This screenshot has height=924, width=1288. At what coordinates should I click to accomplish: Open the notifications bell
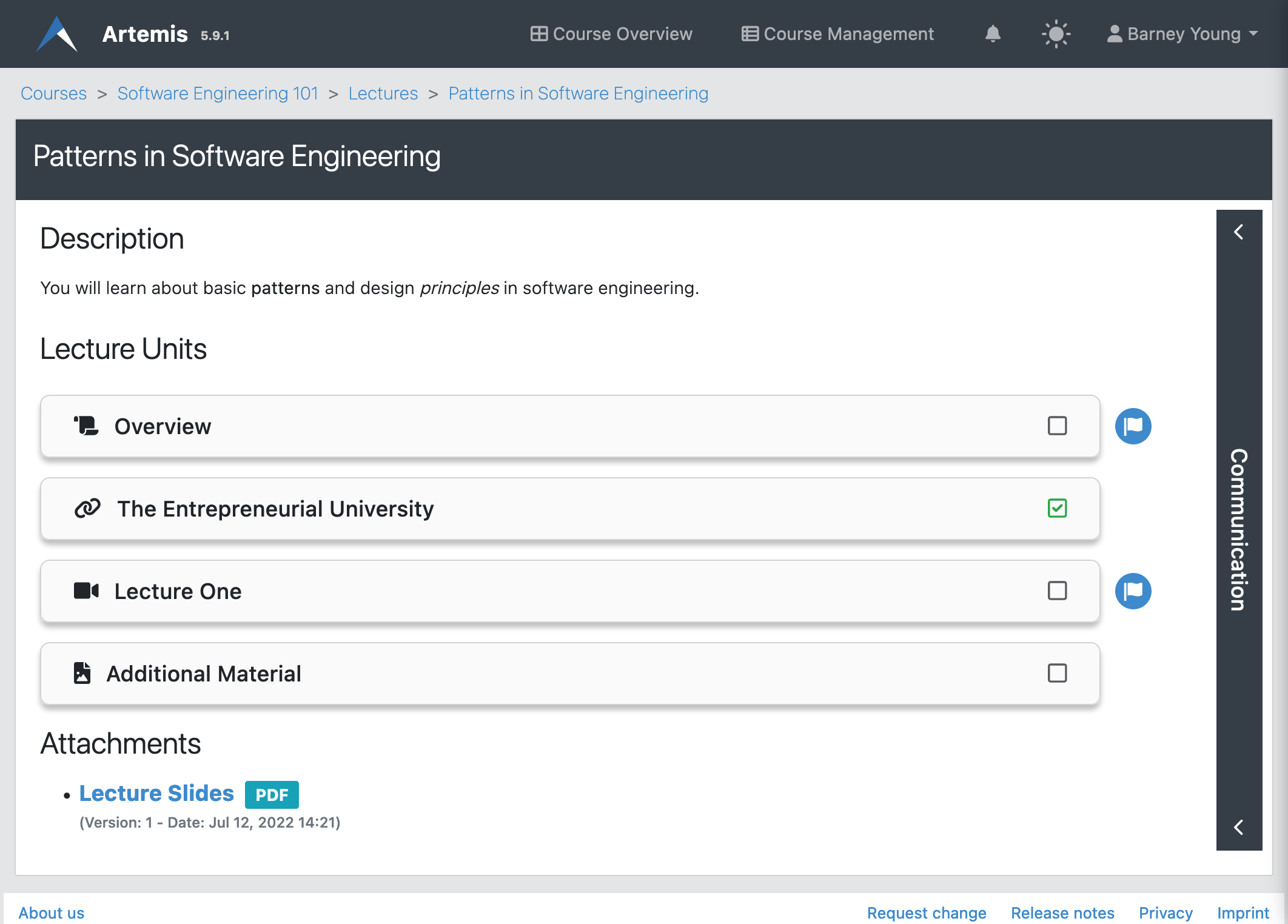tap(993, 34)
